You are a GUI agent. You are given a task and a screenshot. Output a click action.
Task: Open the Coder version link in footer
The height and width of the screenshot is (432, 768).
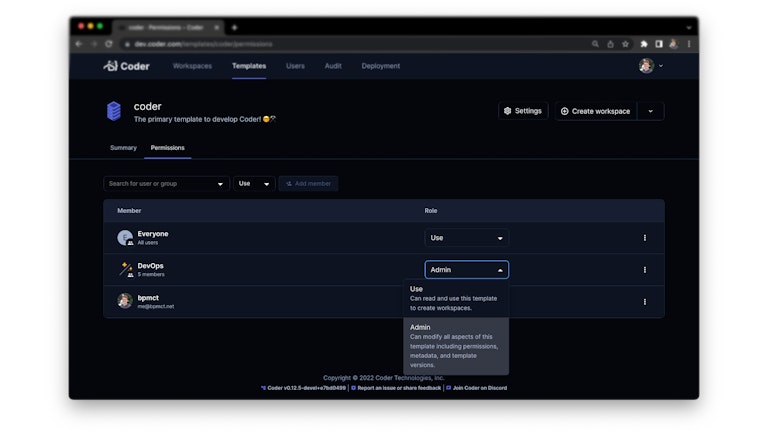pos(303,388)
